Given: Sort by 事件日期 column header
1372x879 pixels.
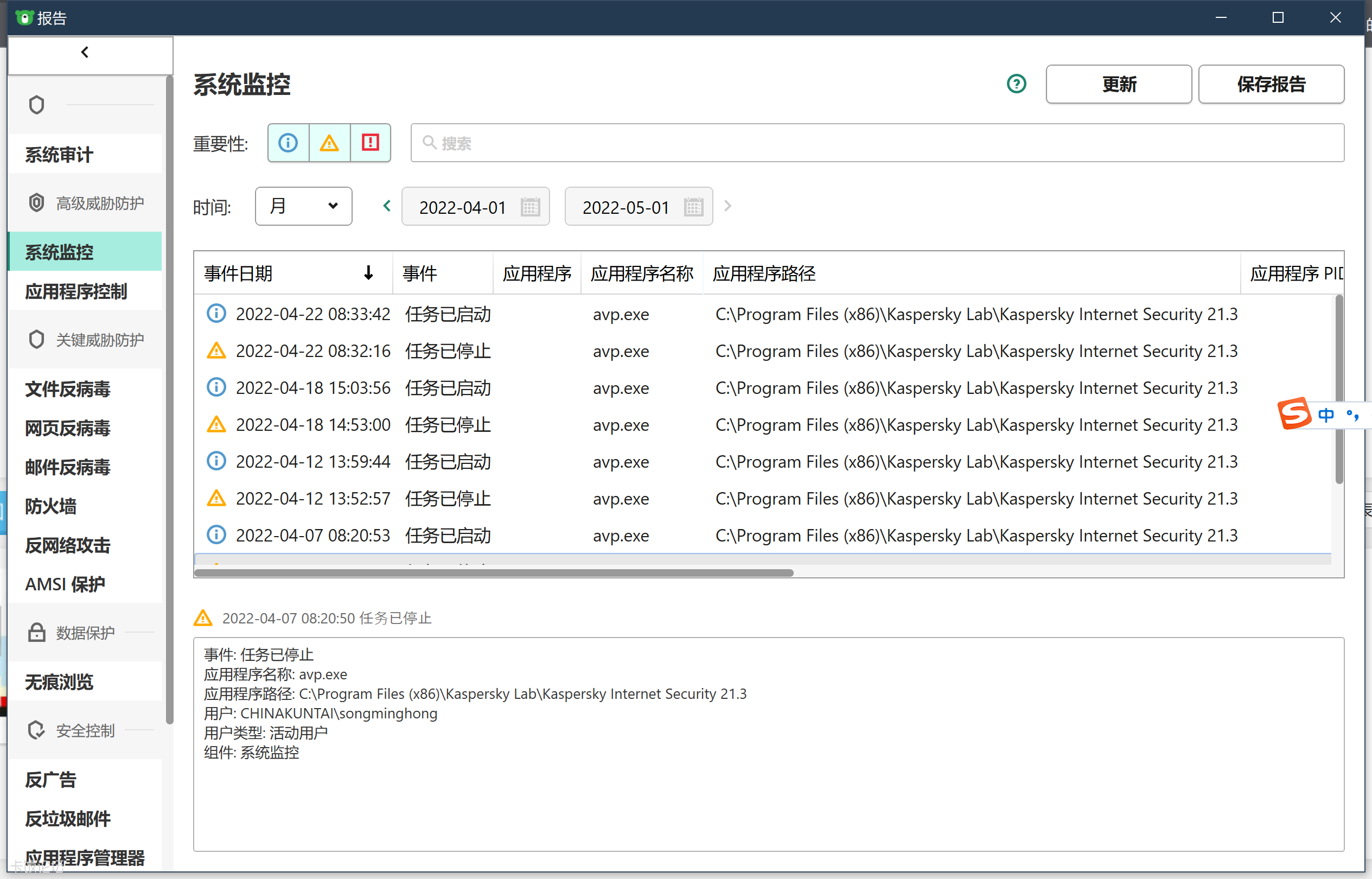Looking at the screenshot, I should [x=293, y=273].
